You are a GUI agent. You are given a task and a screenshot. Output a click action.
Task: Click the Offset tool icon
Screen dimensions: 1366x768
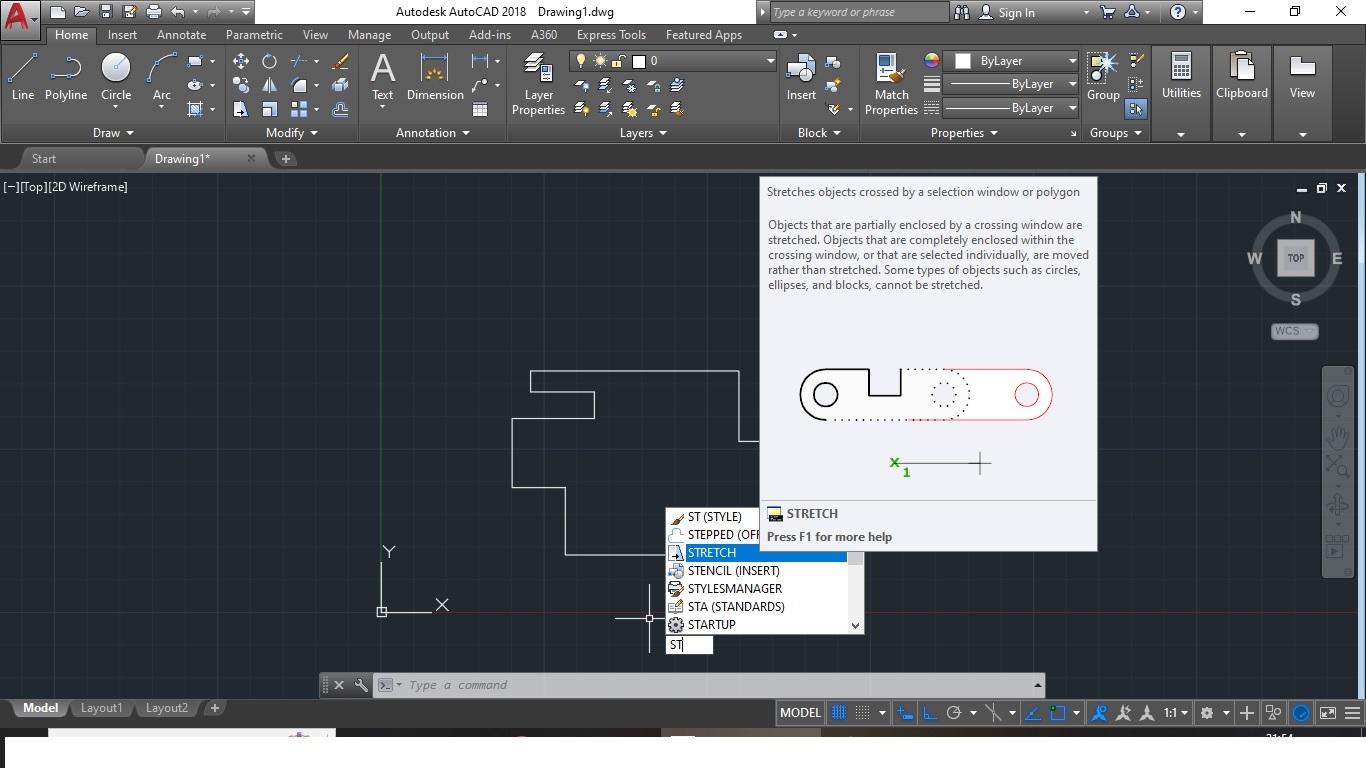pos(340,109)
